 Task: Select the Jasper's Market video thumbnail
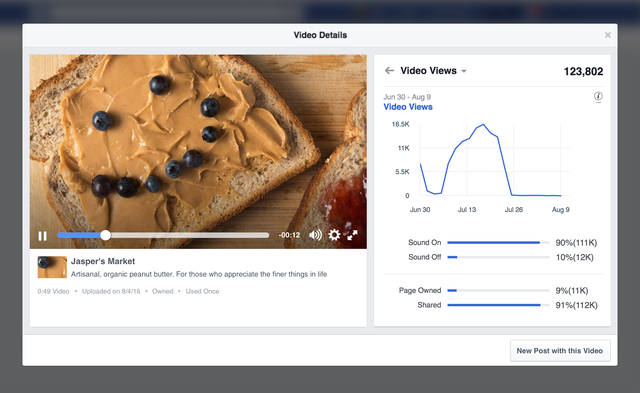[52, 267]
